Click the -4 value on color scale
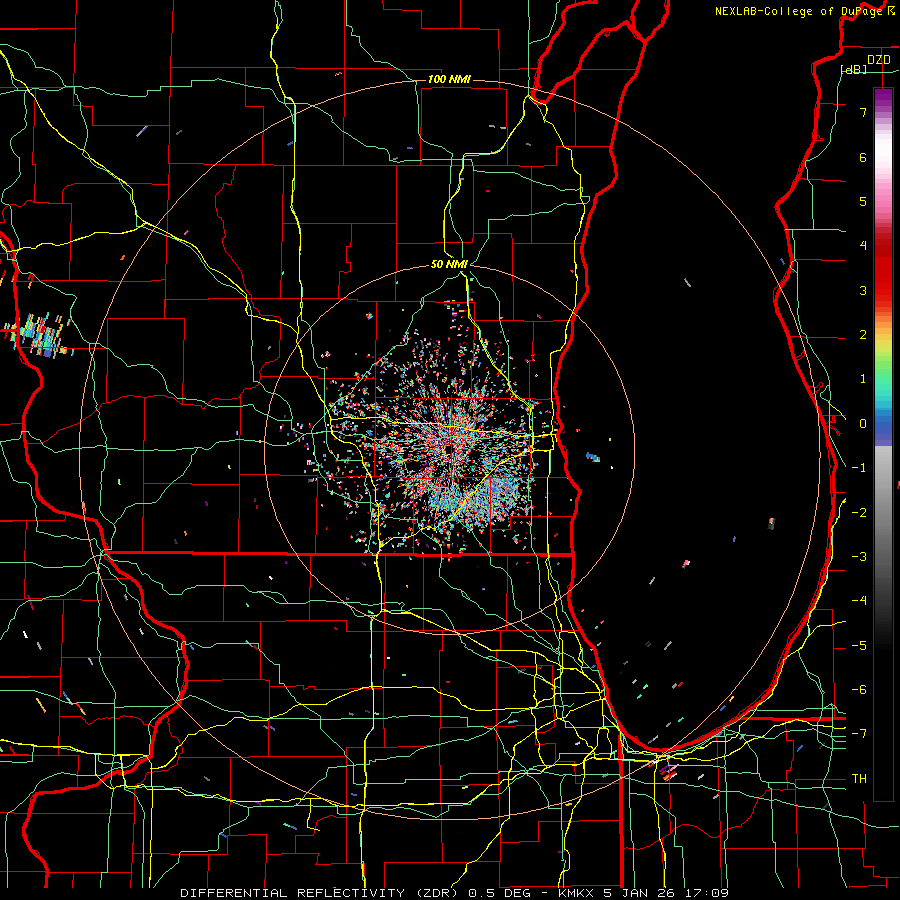Screen dimensions: 900x900 pyautogui.click(x=859, y=601)
